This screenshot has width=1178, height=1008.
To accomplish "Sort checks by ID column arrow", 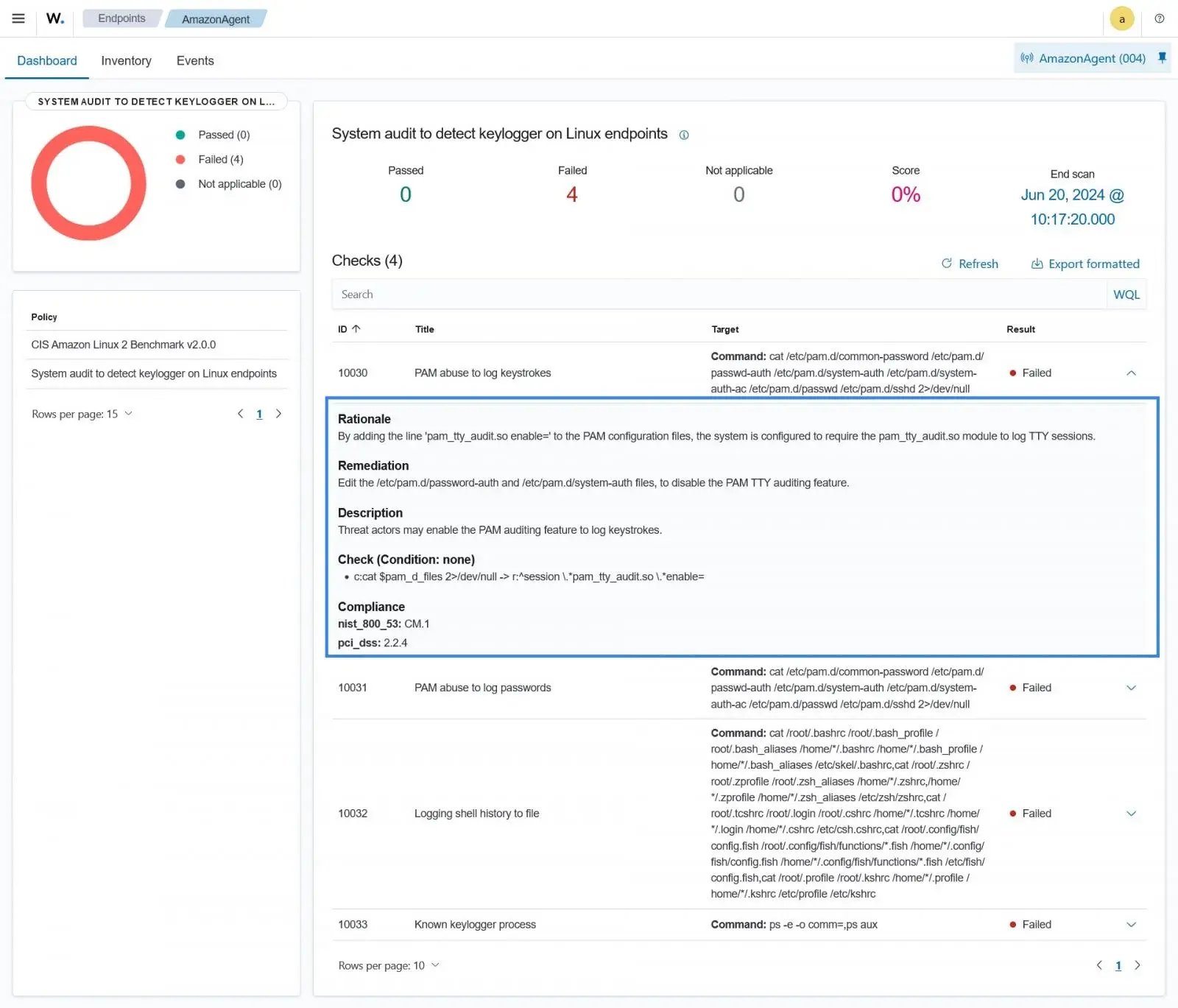I will click(356, 329).
